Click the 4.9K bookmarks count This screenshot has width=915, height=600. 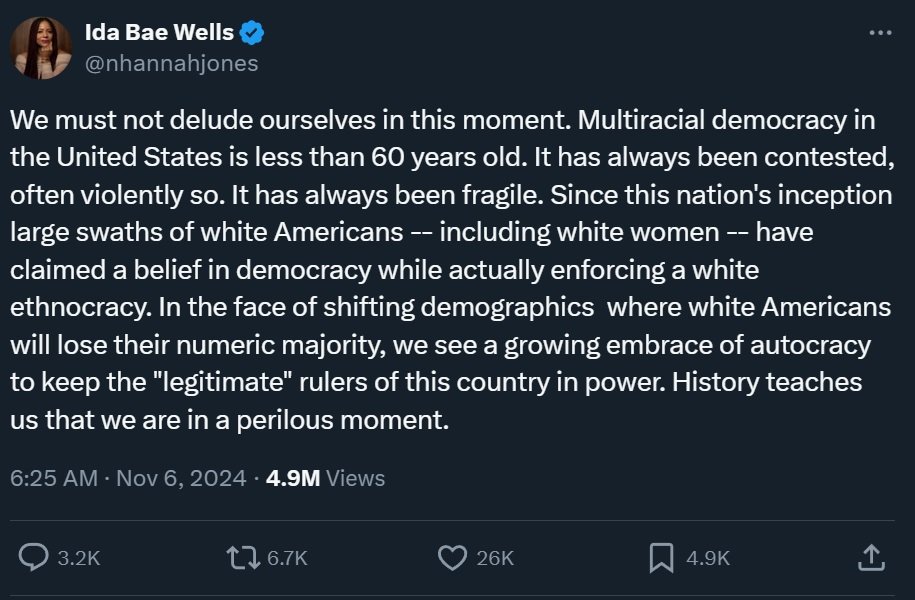click(708, 558)
